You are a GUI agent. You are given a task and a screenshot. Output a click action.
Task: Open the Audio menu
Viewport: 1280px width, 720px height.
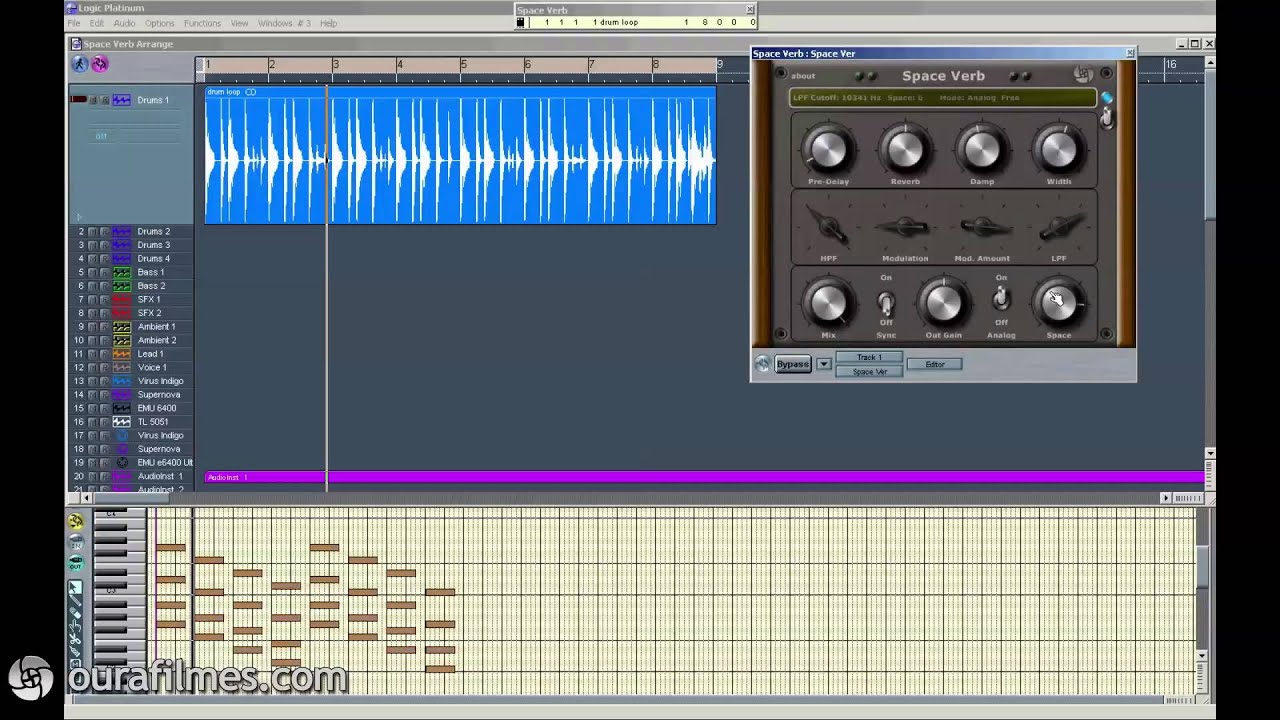point(124,23)
